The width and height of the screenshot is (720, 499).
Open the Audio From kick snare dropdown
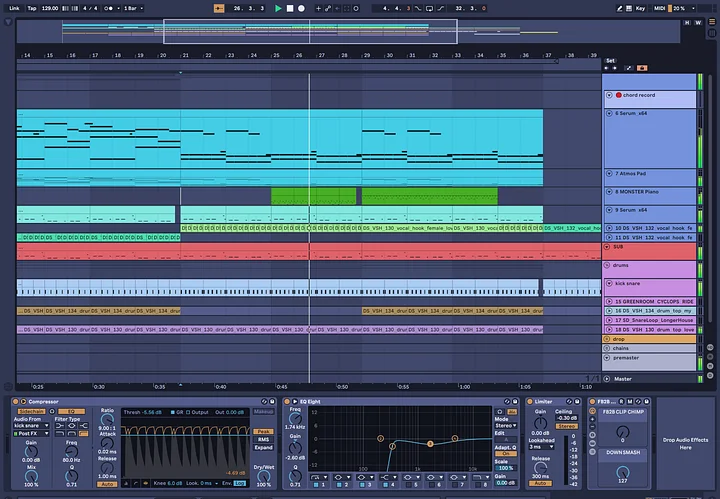[31, 426]
